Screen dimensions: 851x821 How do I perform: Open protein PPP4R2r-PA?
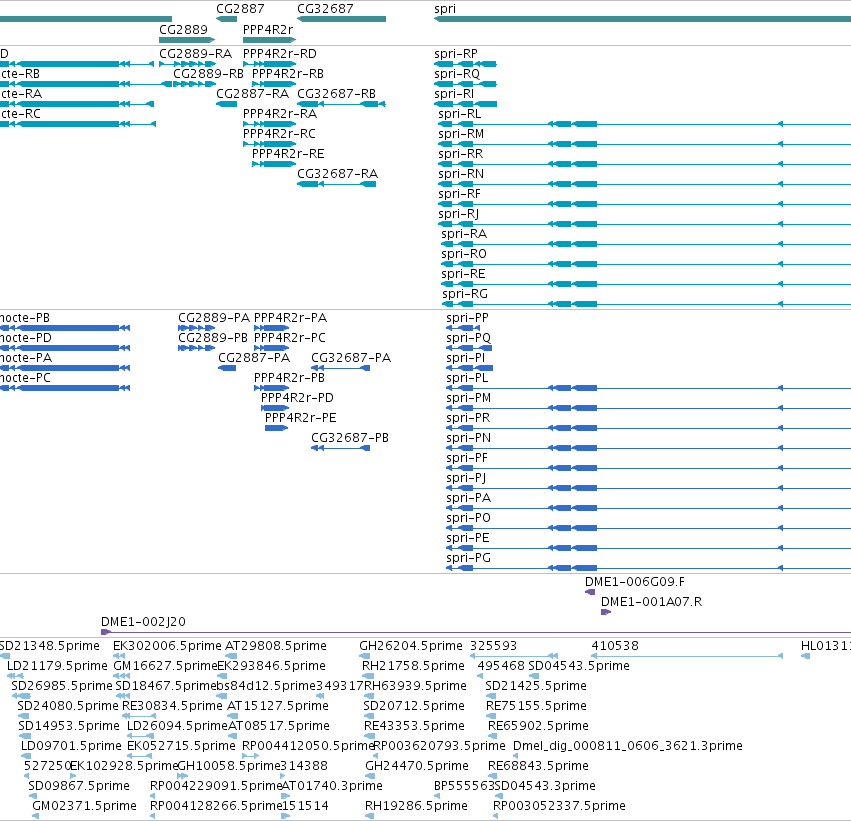tap(290, 318)
